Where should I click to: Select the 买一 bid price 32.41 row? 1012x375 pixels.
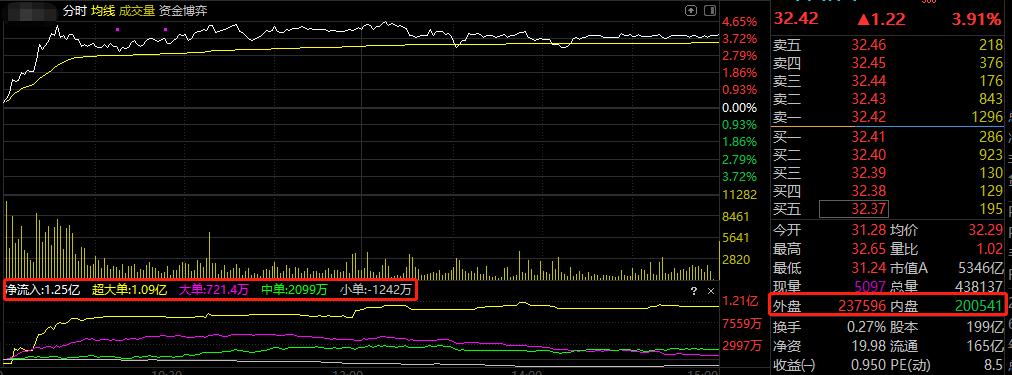(888, 137)
